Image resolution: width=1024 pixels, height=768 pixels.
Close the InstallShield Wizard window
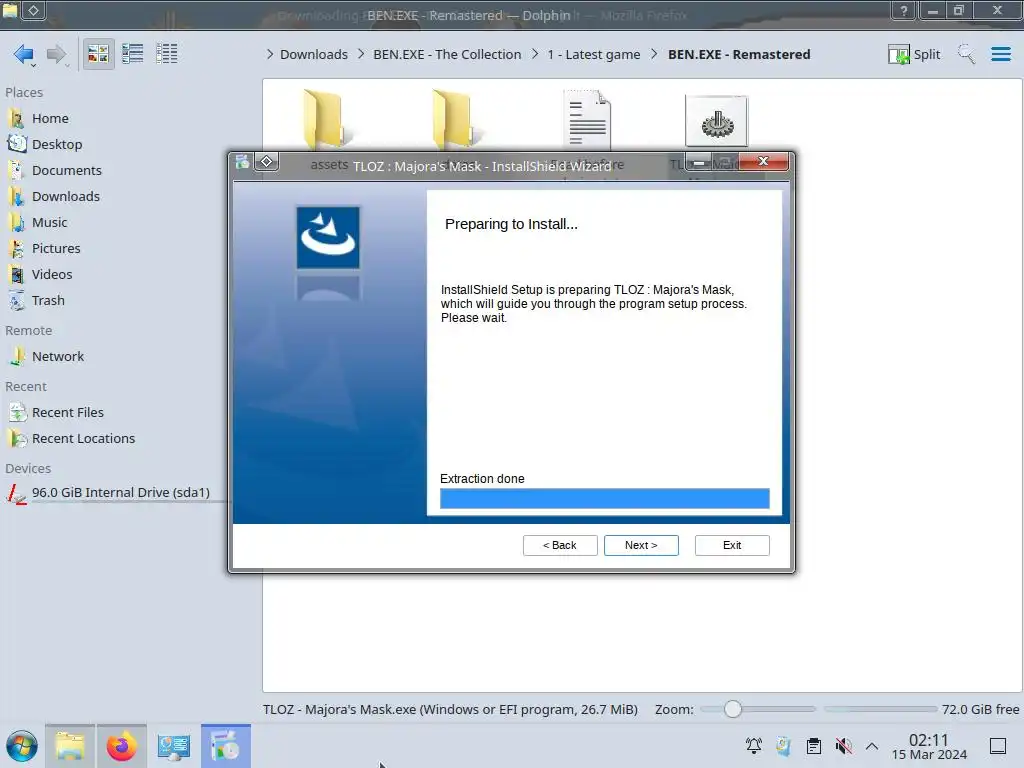(763, 161)
